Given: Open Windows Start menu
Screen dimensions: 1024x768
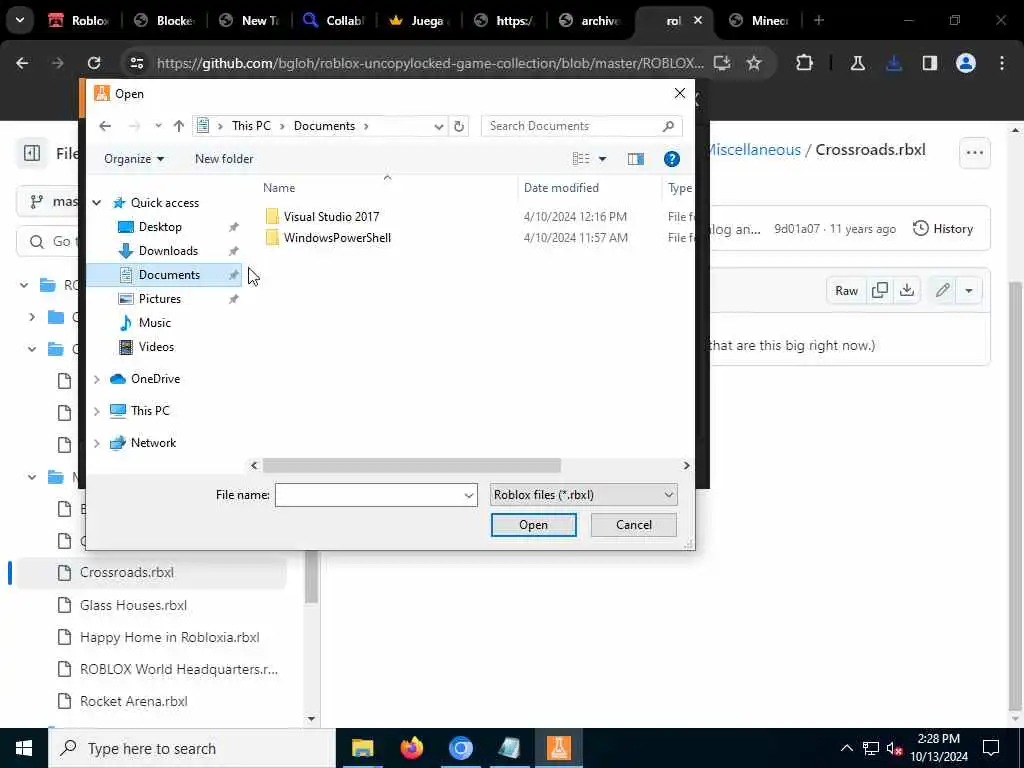Looking at the screenshot, I should click(x=24, y=748).
